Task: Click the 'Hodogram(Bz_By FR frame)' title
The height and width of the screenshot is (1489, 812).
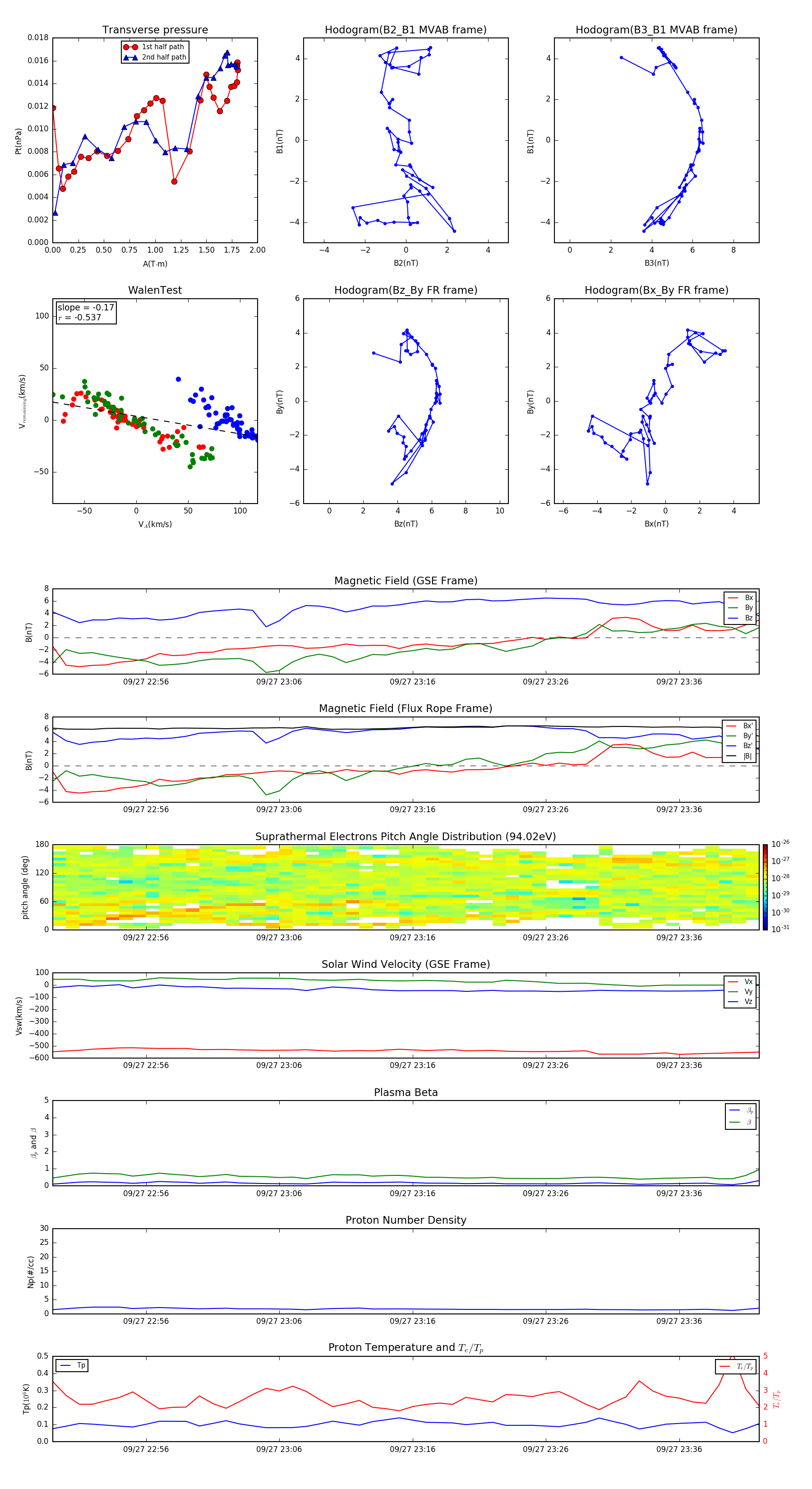Action: 406,290
